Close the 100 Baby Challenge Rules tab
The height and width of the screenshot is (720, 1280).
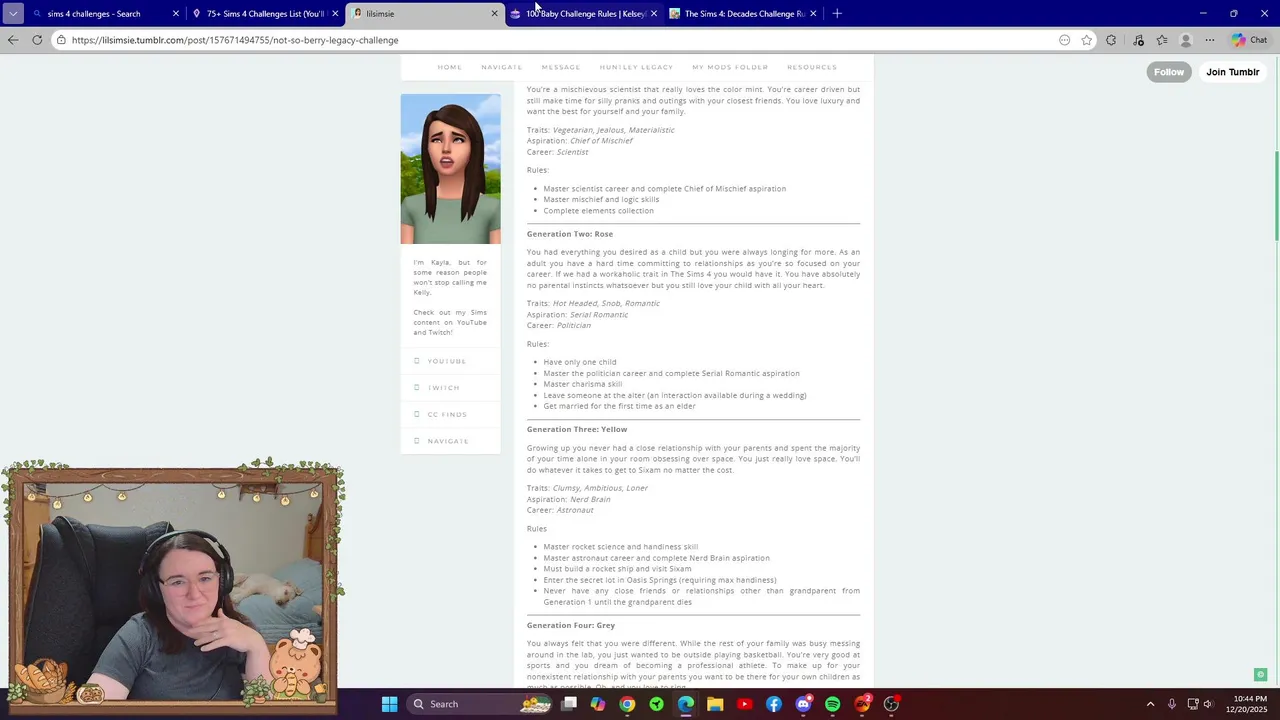click(x=653, y=14)
